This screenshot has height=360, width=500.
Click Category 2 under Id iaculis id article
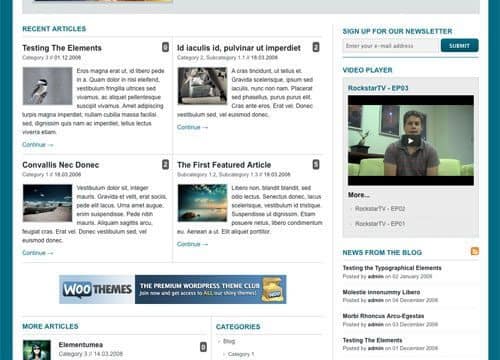pos(190,58)
